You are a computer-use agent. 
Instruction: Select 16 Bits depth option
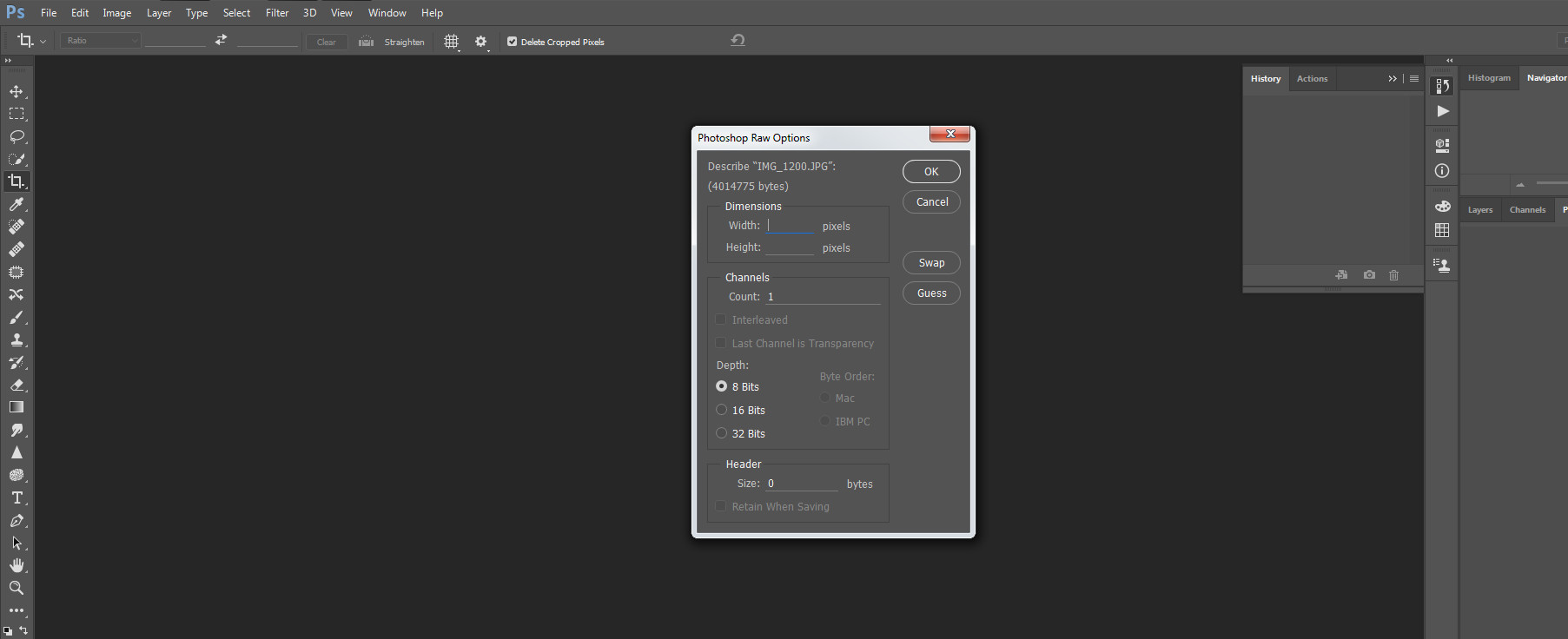[721, 410]
